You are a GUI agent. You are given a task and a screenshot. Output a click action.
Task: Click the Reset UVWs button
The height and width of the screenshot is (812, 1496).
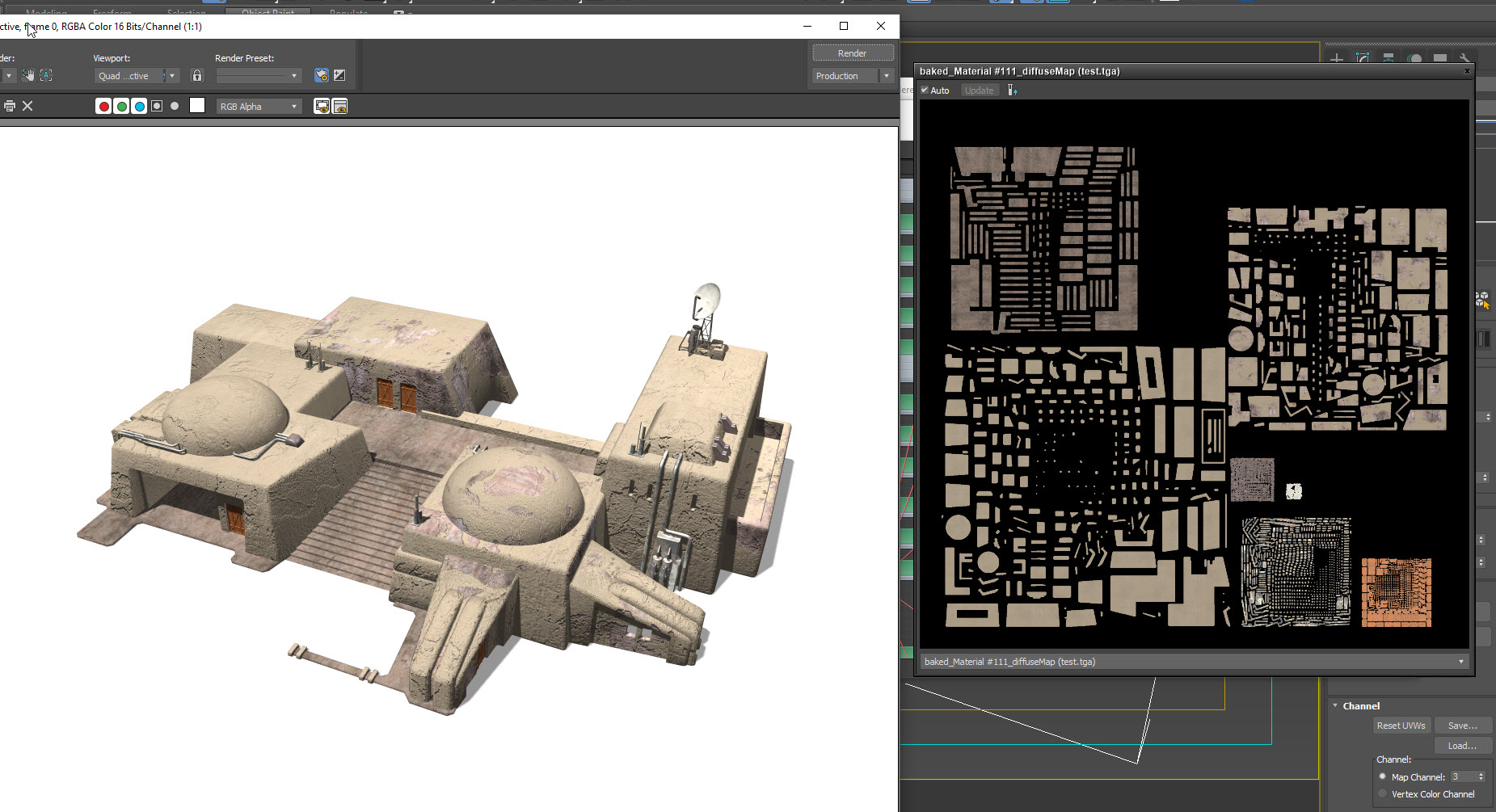click(x=1401, y=726)
